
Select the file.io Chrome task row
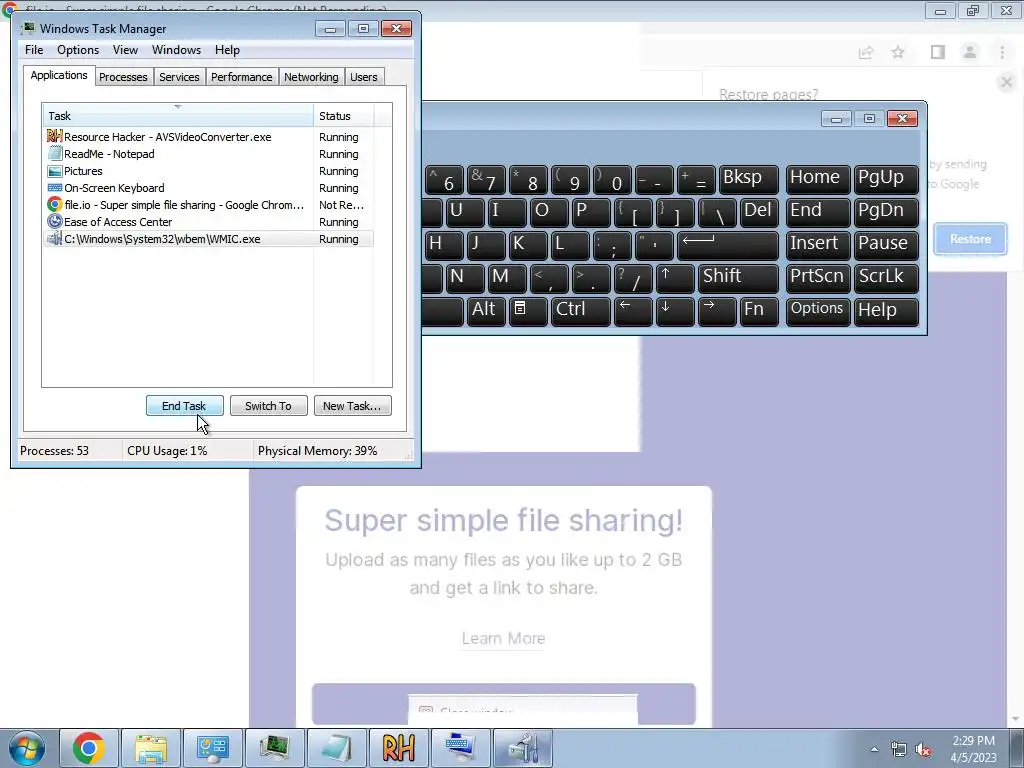tap(208, 205)
